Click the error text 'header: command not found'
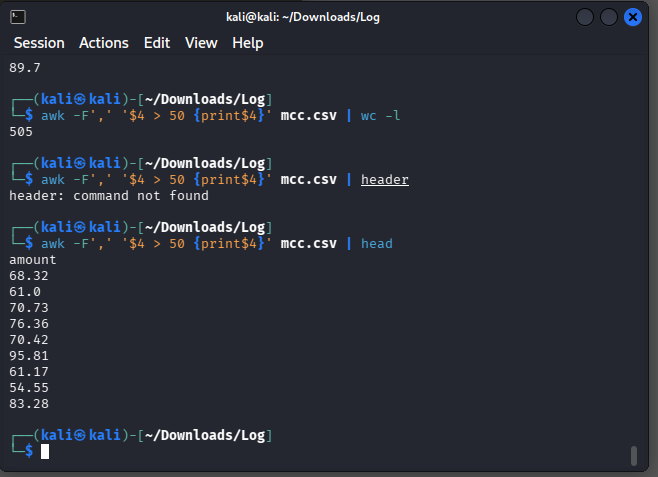 tap(109, 196)
